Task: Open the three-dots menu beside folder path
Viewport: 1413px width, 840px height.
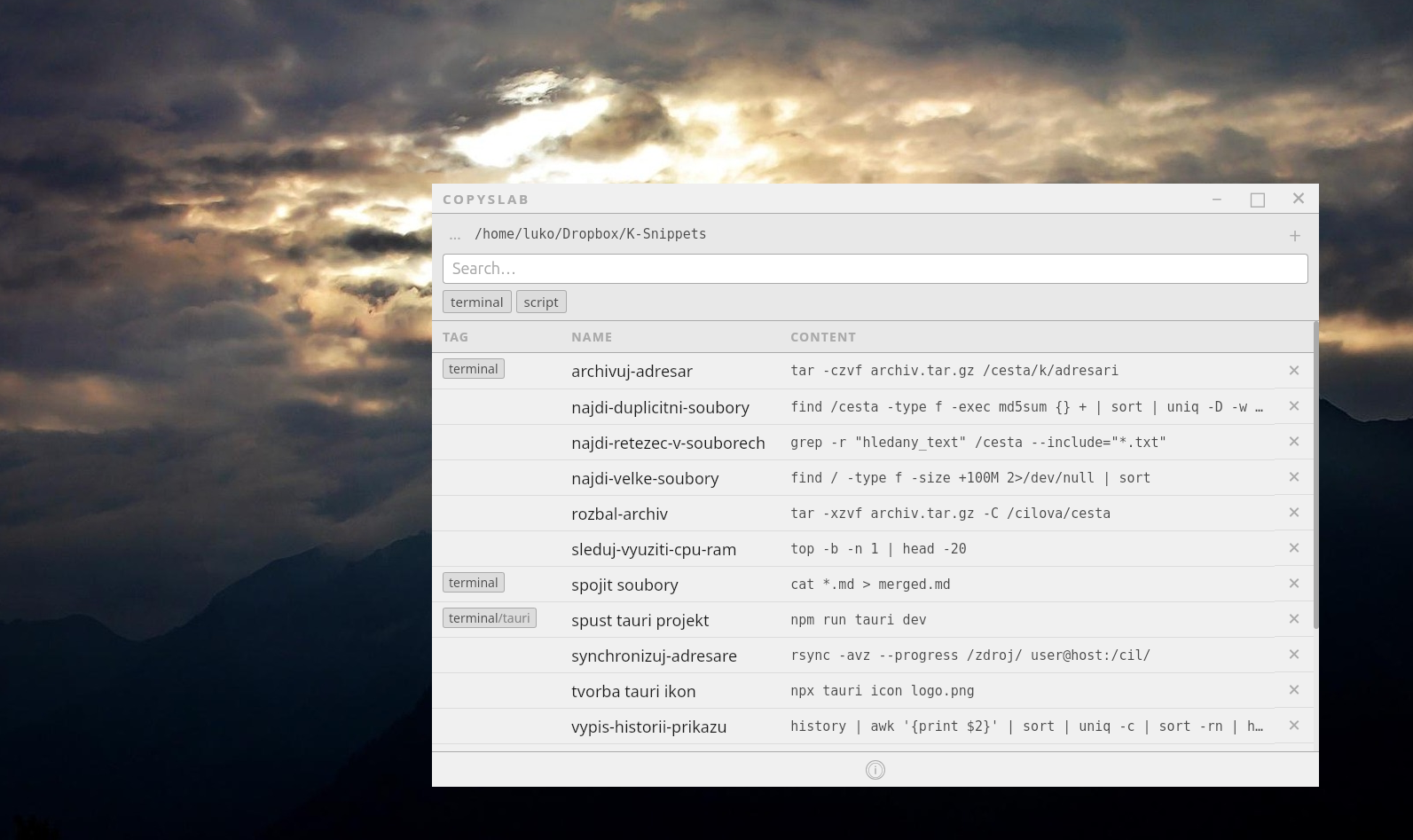Action: pyautogui.click(x=455, y=236)
